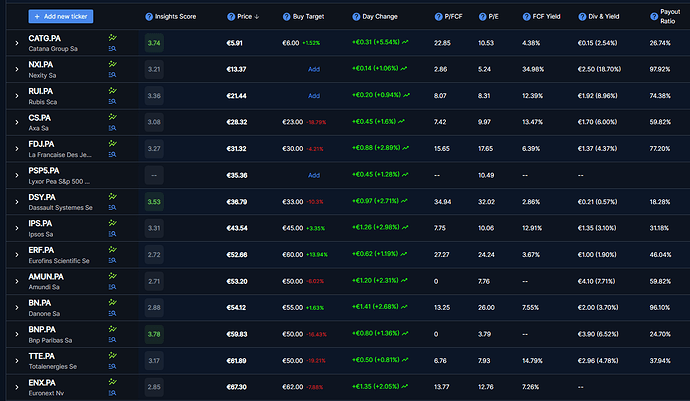
Task: Open the help icon beside Insights Score
Action: click(x=149, y=17)
